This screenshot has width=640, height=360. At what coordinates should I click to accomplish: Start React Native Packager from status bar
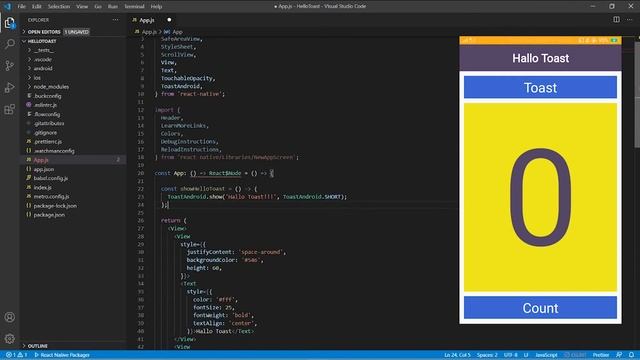tap(62, 355)
